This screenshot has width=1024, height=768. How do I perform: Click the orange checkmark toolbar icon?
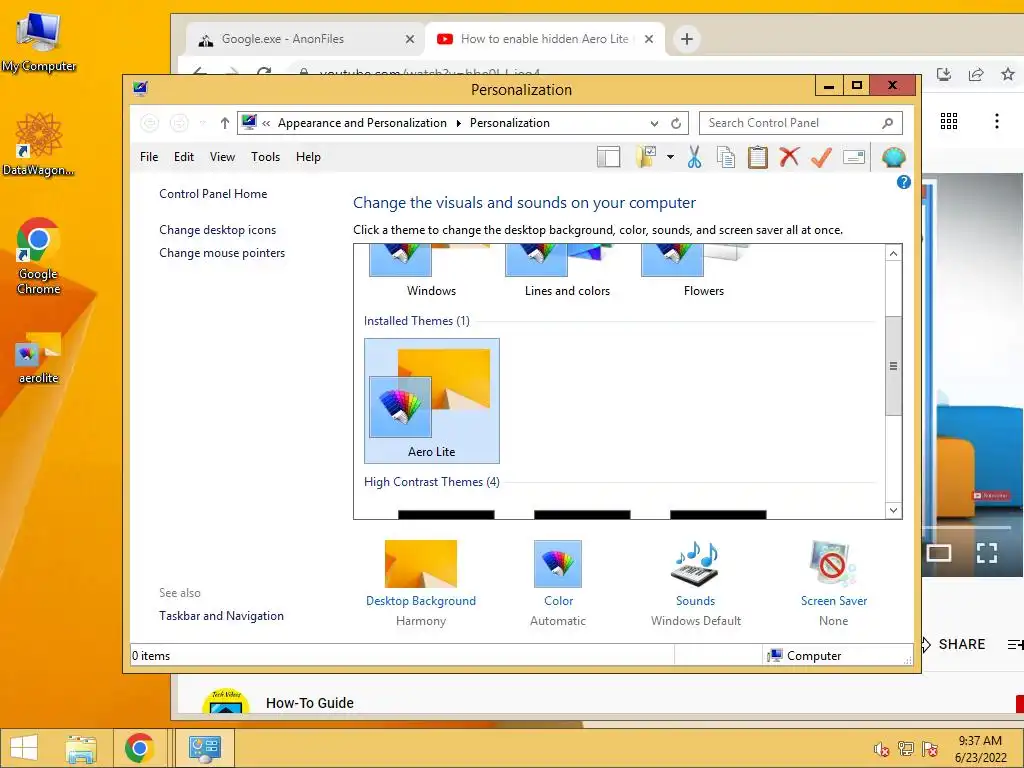821,157
